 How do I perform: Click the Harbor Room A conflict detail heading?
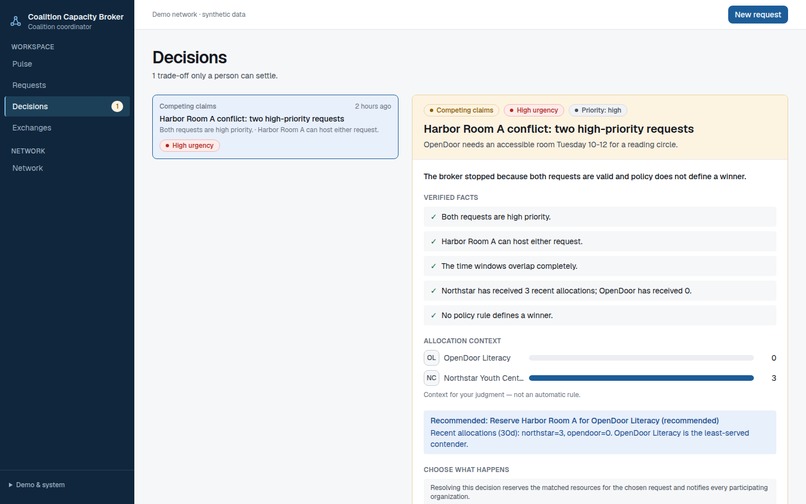click(558, 129)
